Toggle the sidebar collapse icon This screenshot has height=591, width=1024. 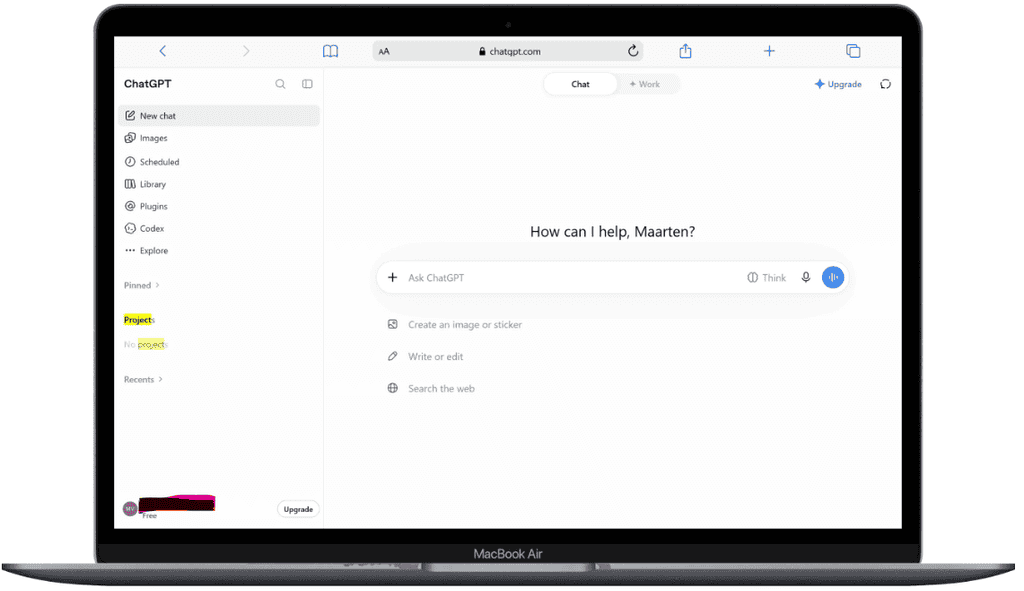(307, 84)
